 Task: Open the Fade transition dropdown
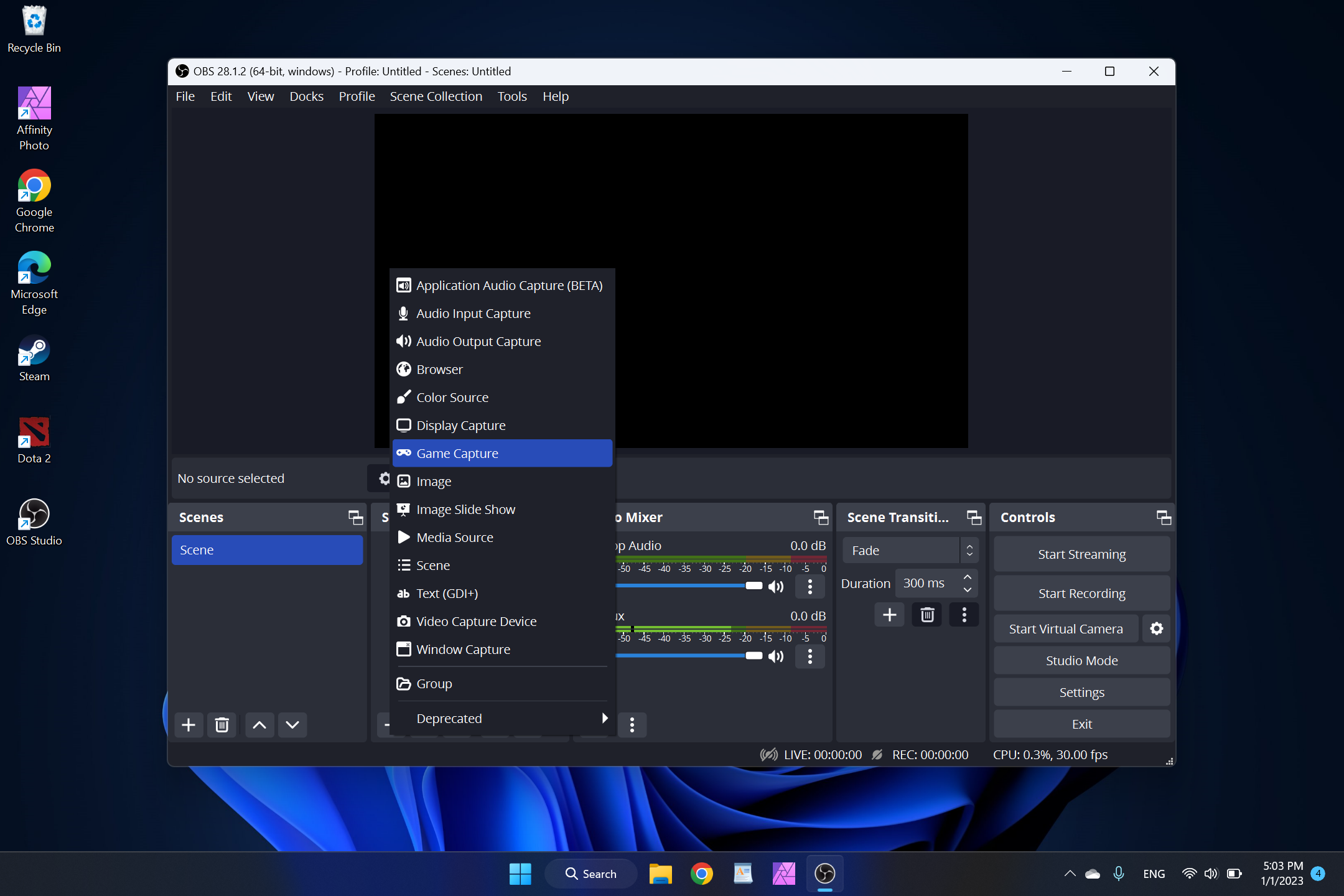(910, 551)
